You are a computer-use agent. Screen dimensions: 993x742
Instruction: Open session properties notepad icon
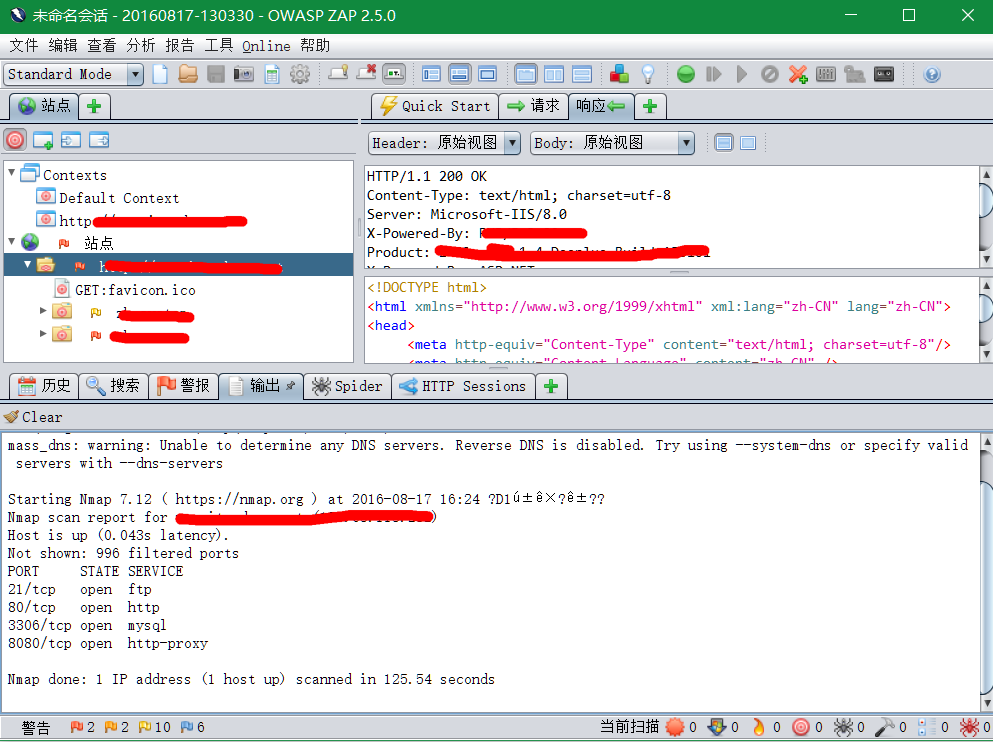[272, 74]
